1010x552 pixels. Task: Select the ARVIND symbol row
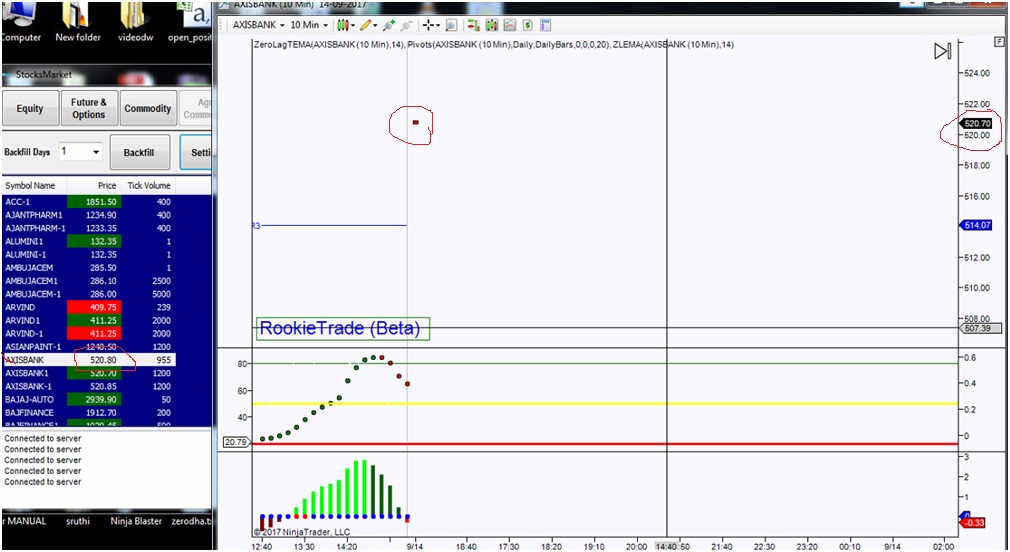(x=88, y=307)
